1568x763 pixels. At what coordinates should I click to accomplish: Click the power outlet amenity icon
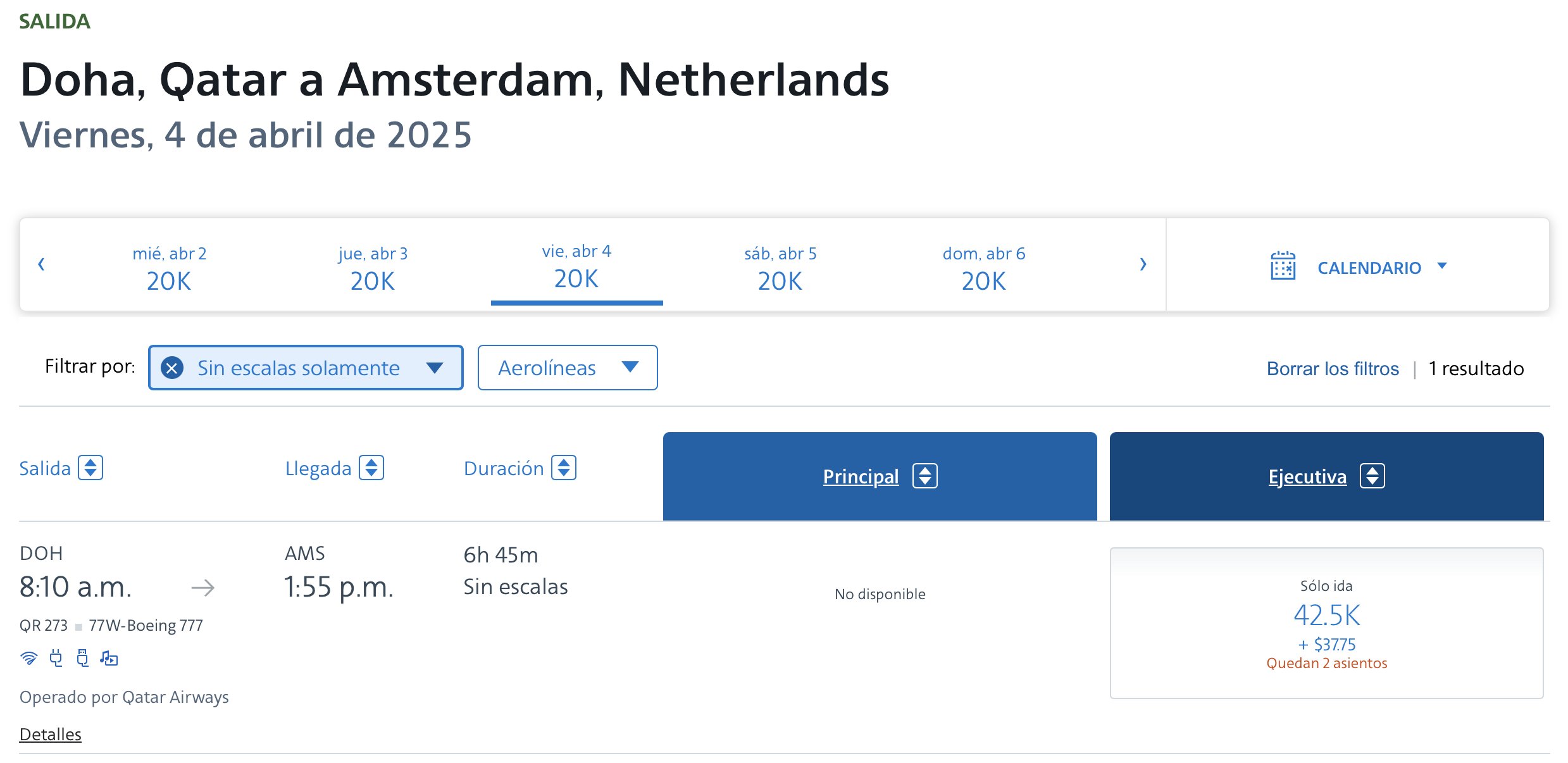(x=56, y=658)
